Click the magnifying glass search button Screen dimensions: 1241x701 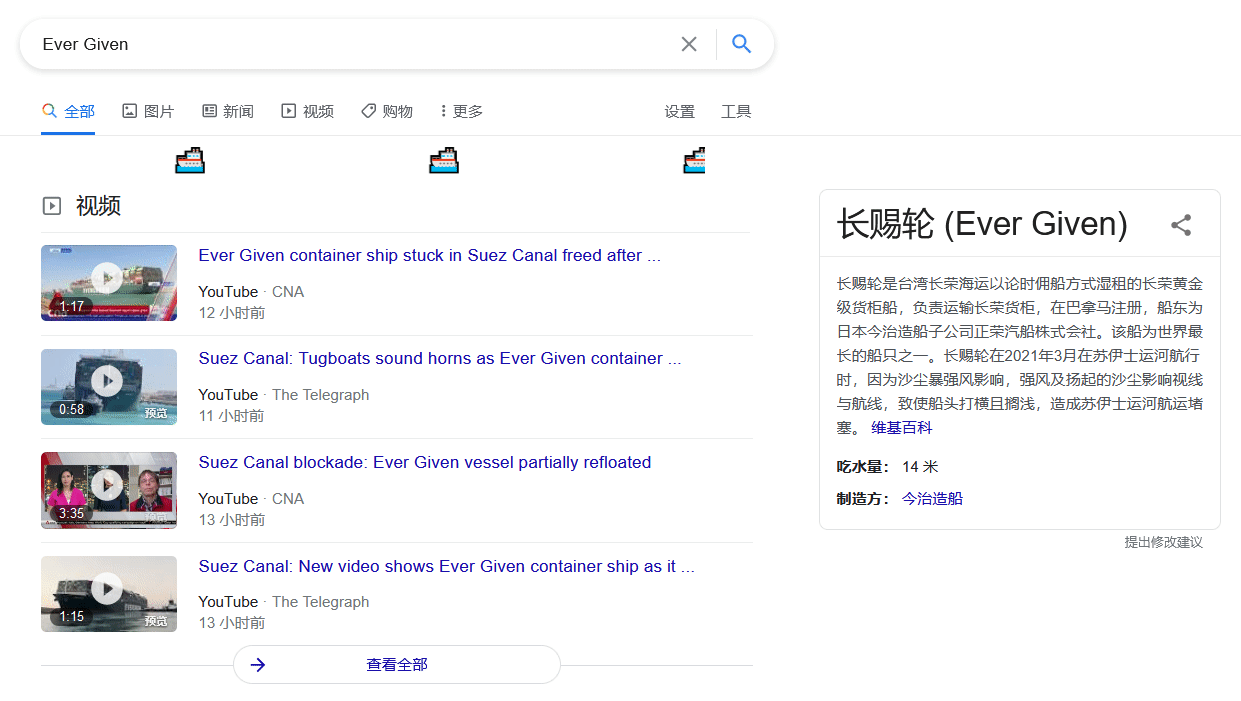741,44
